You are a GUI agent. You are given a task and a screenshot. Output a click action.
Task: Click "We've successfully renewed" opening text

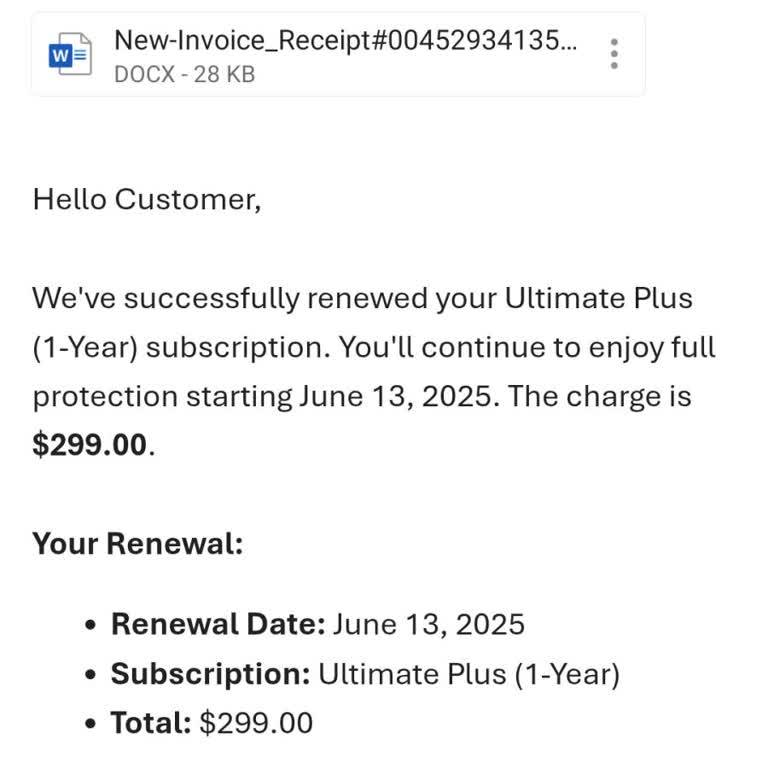tap(166, 298)
